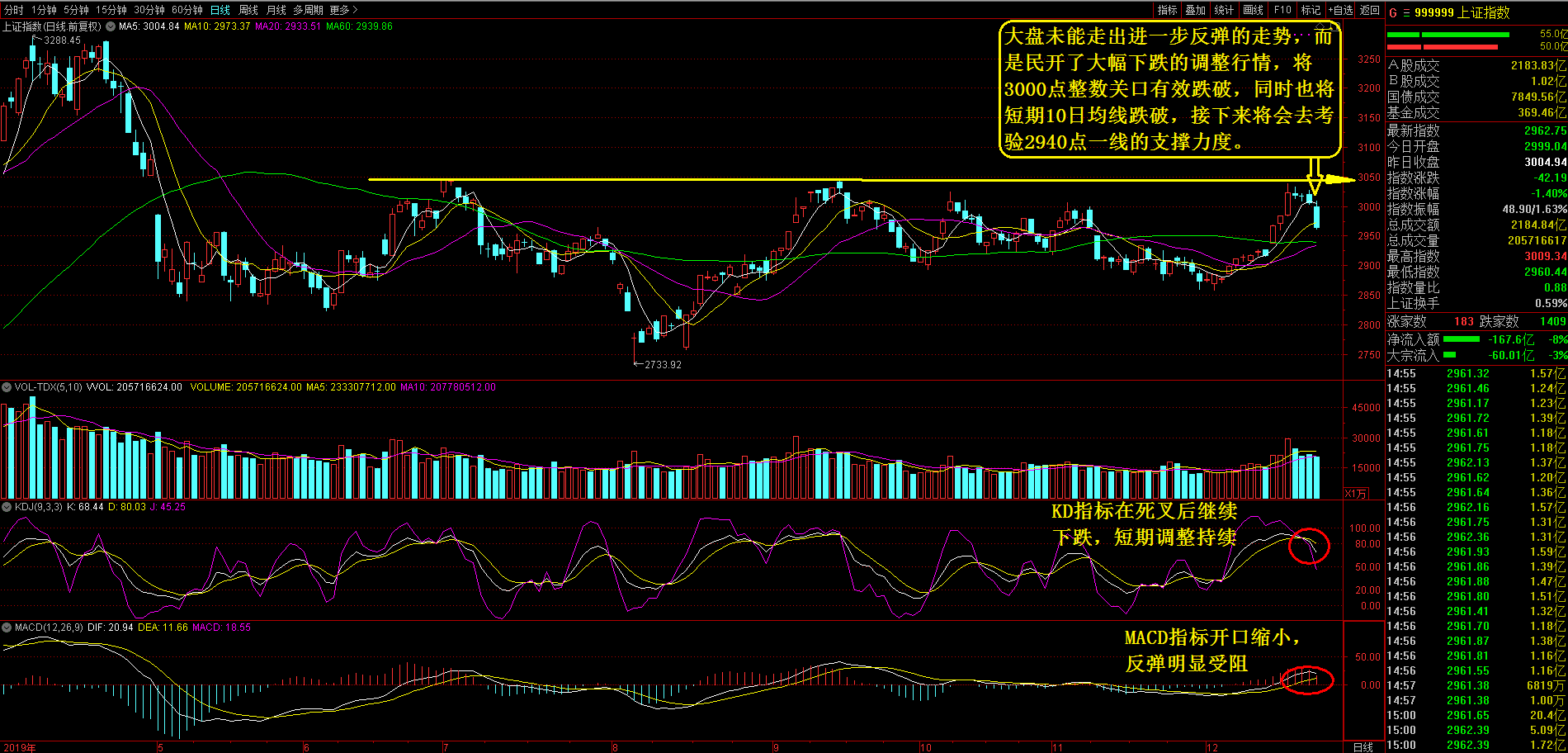Open the 指标 indicator menu
Screen dimensions: 1568x753
1167,10
